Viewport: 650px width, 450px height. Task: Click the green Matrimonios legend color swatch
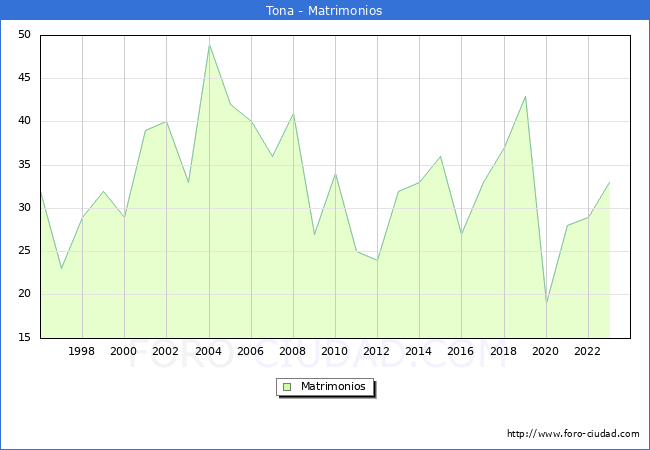coord(287,387)
